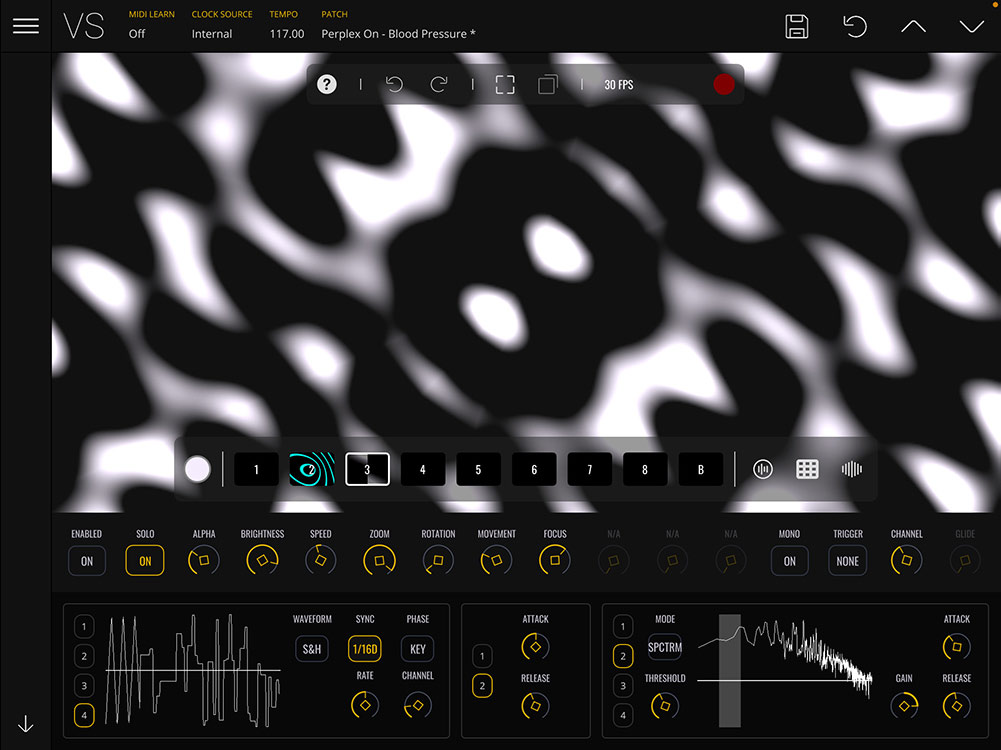Click the KEY phase button

pos(418,648)
